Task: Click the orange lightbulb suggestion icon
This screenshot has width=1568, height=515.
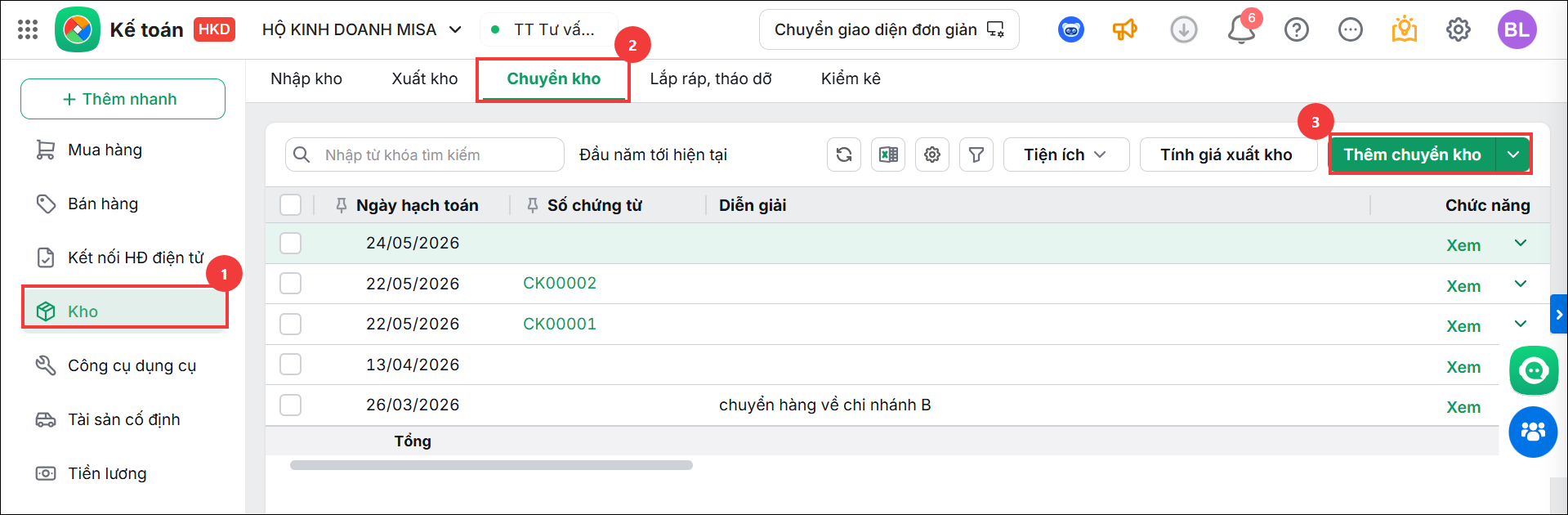Action: (x=1405, y=29)
